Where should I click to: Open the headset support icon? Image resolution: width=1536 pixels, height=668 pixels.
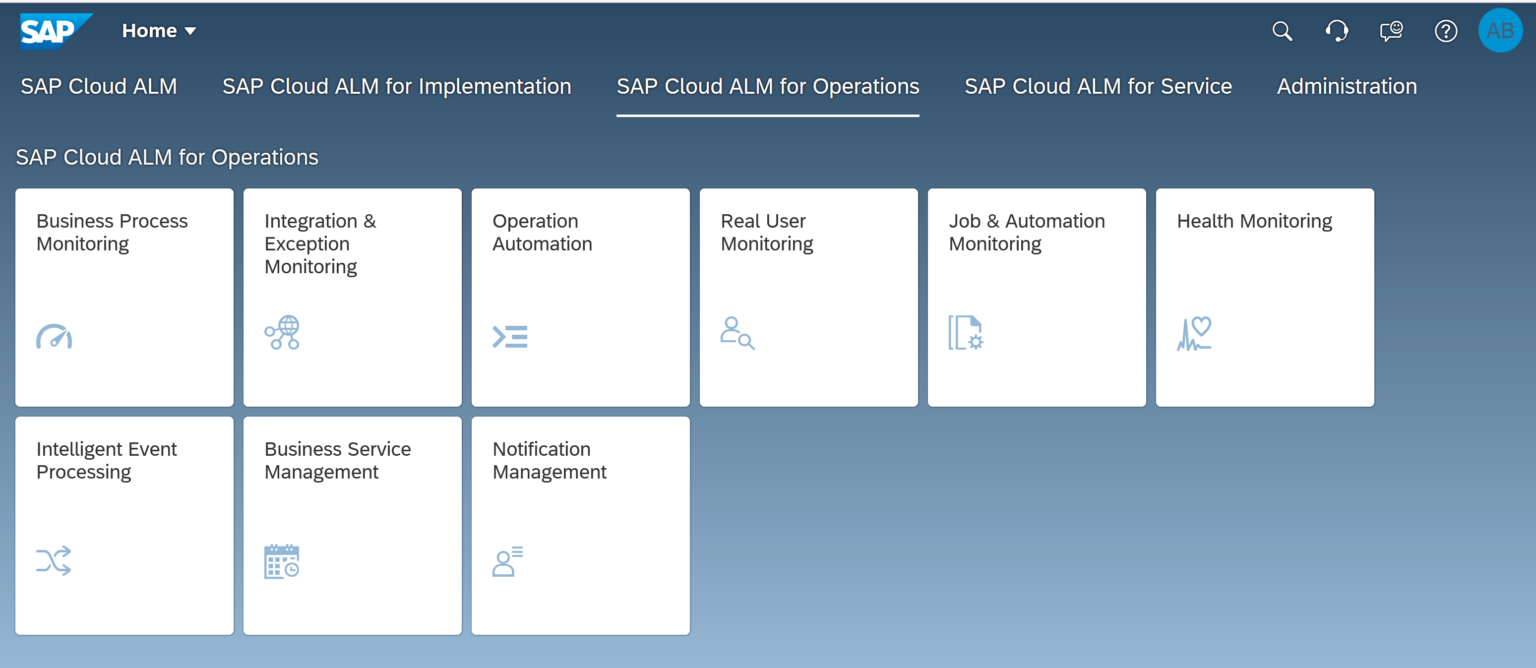tap(1337, 31)
